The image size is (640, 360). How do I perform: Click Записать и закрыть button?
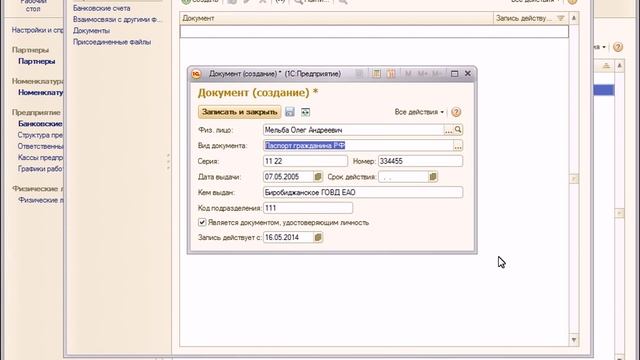pos(240,112)
